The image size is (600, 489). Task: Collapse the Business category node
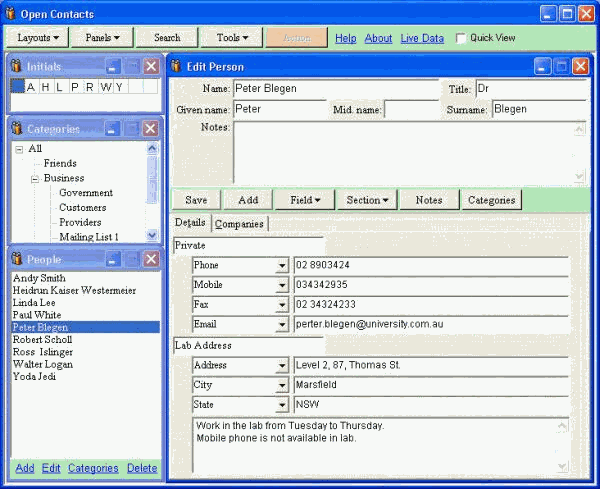click(34, 179)
